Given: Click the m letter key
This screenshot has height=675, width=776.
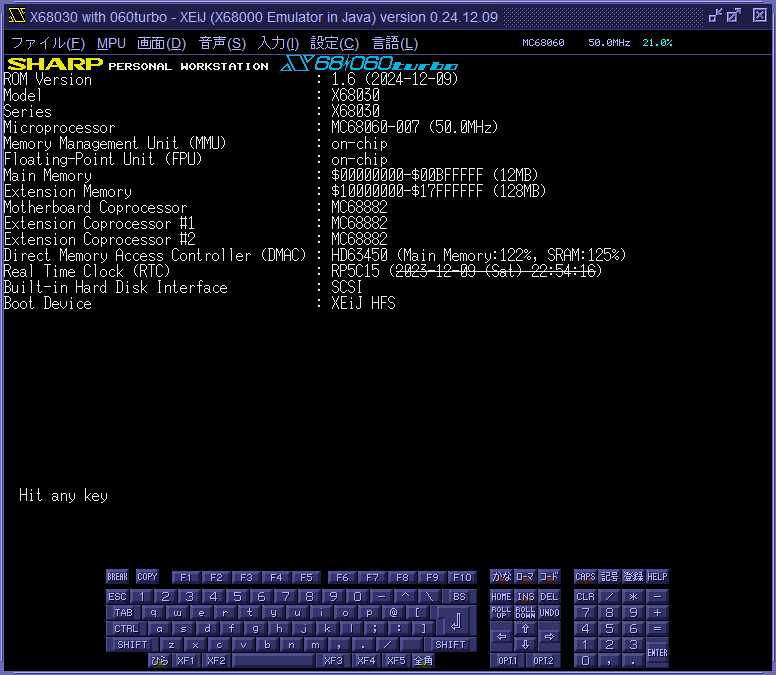Looking at the screenshot, I should (315, 645).
